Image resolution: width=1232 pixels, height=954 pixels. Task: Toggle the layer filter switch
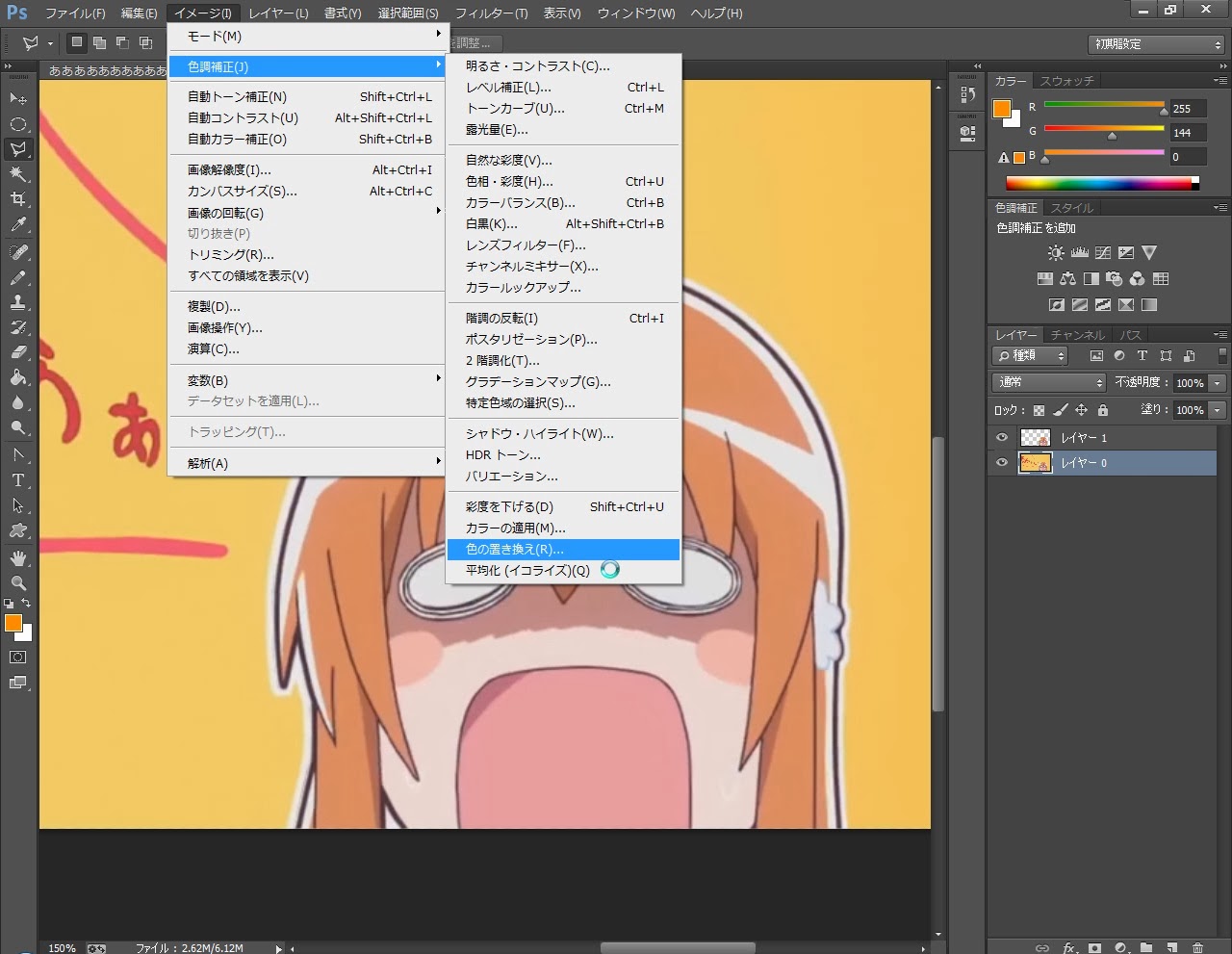coord(1222,356)
